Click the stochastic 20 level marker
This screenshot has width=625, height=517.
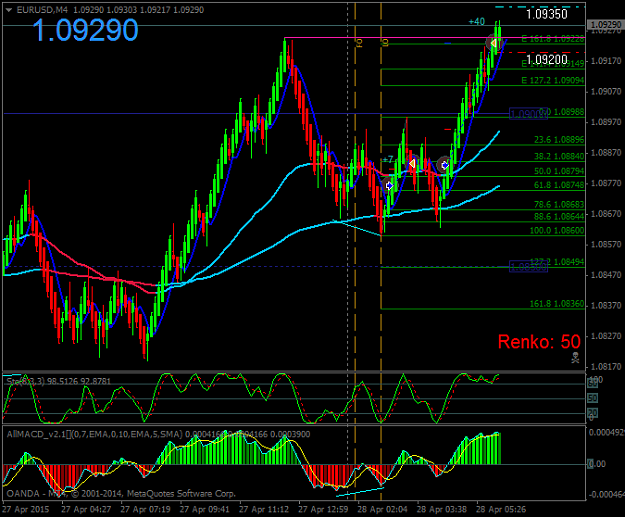[593, 413]
